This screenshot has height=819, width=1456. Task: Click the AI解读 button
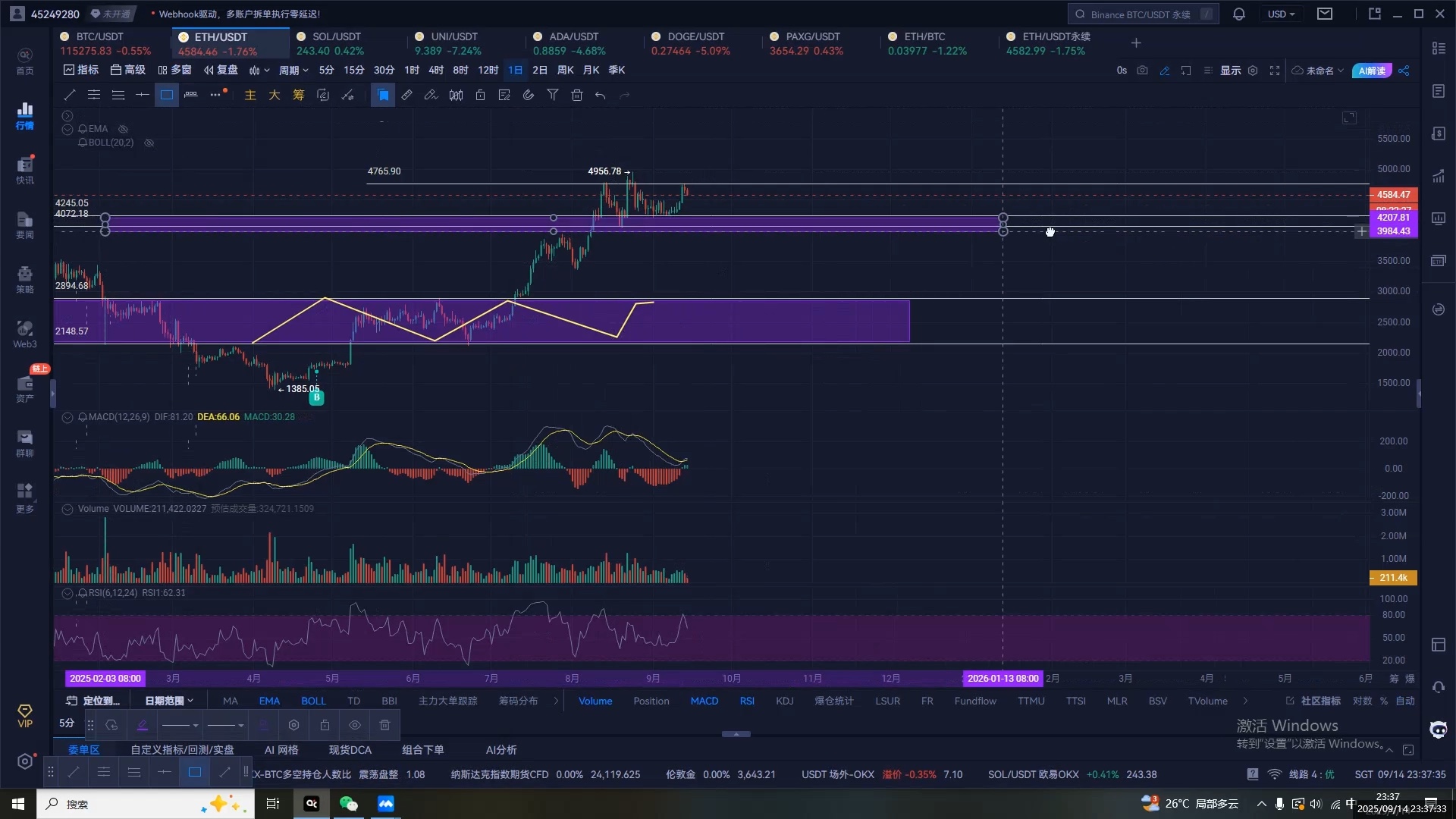(1372, 71)
